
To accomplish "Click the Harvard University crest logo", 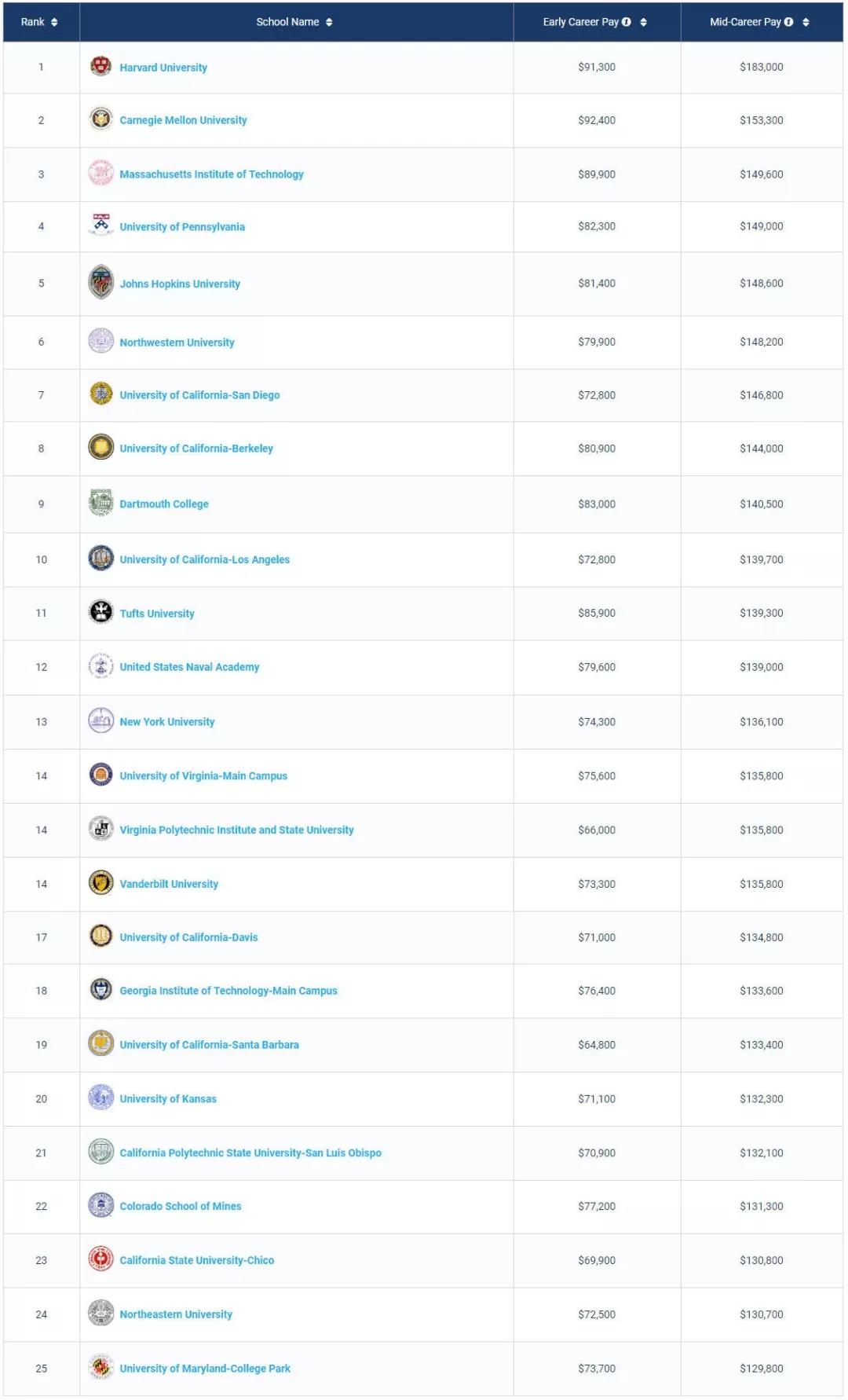I will tap(101, 67).
